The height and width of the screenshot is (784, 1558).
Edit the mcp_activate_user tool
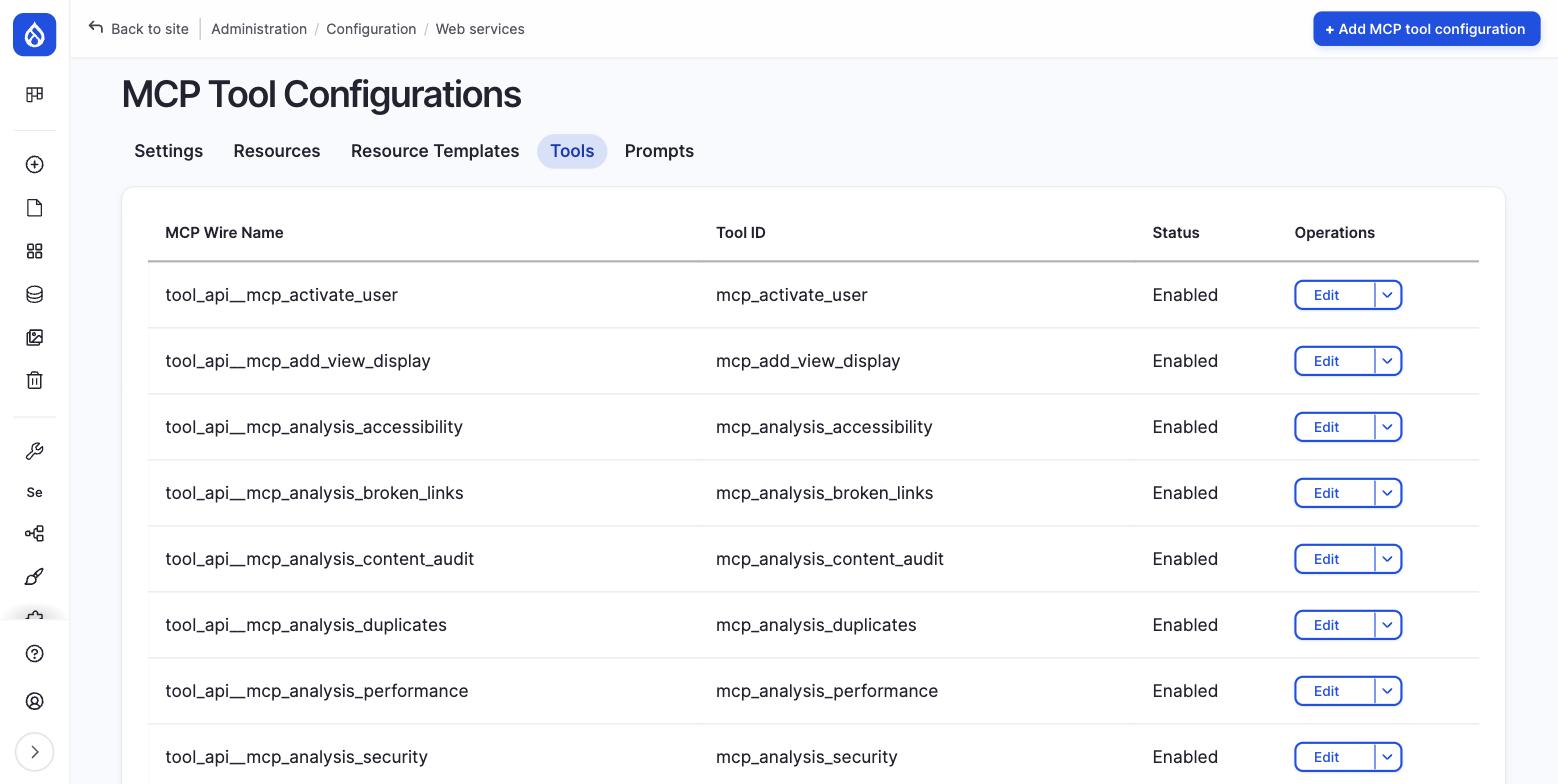pos(1334,295)
